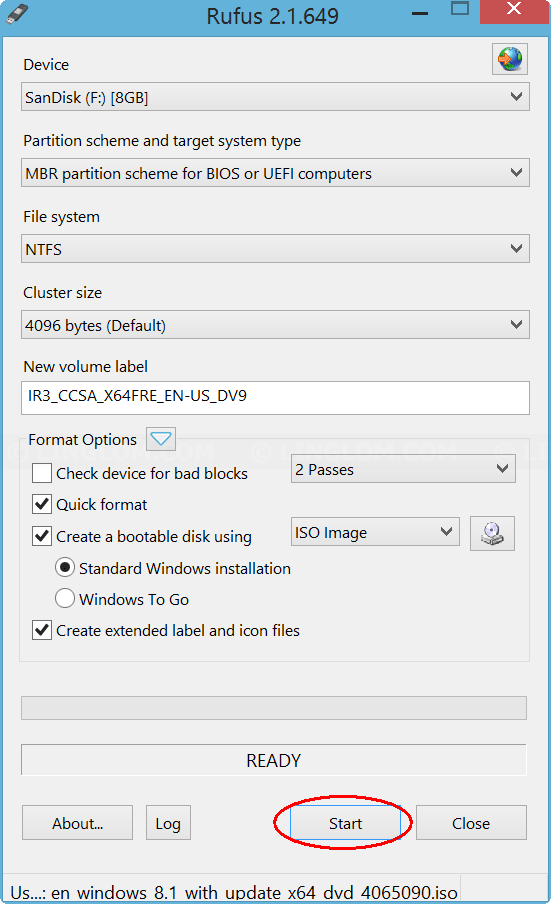551x904 pixels.
Task: Choose Standard Windows installation radio button
Action: (x=65, y=568)
